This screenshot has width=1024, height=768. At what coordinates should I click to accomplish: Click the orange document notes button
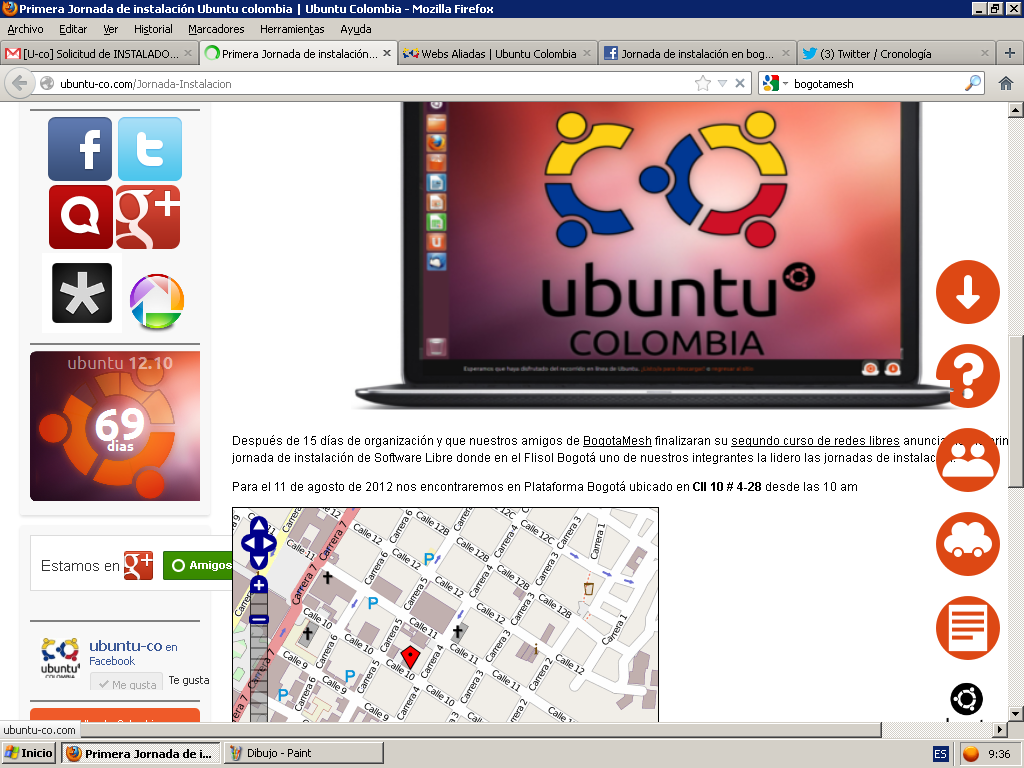pos(968,628)
